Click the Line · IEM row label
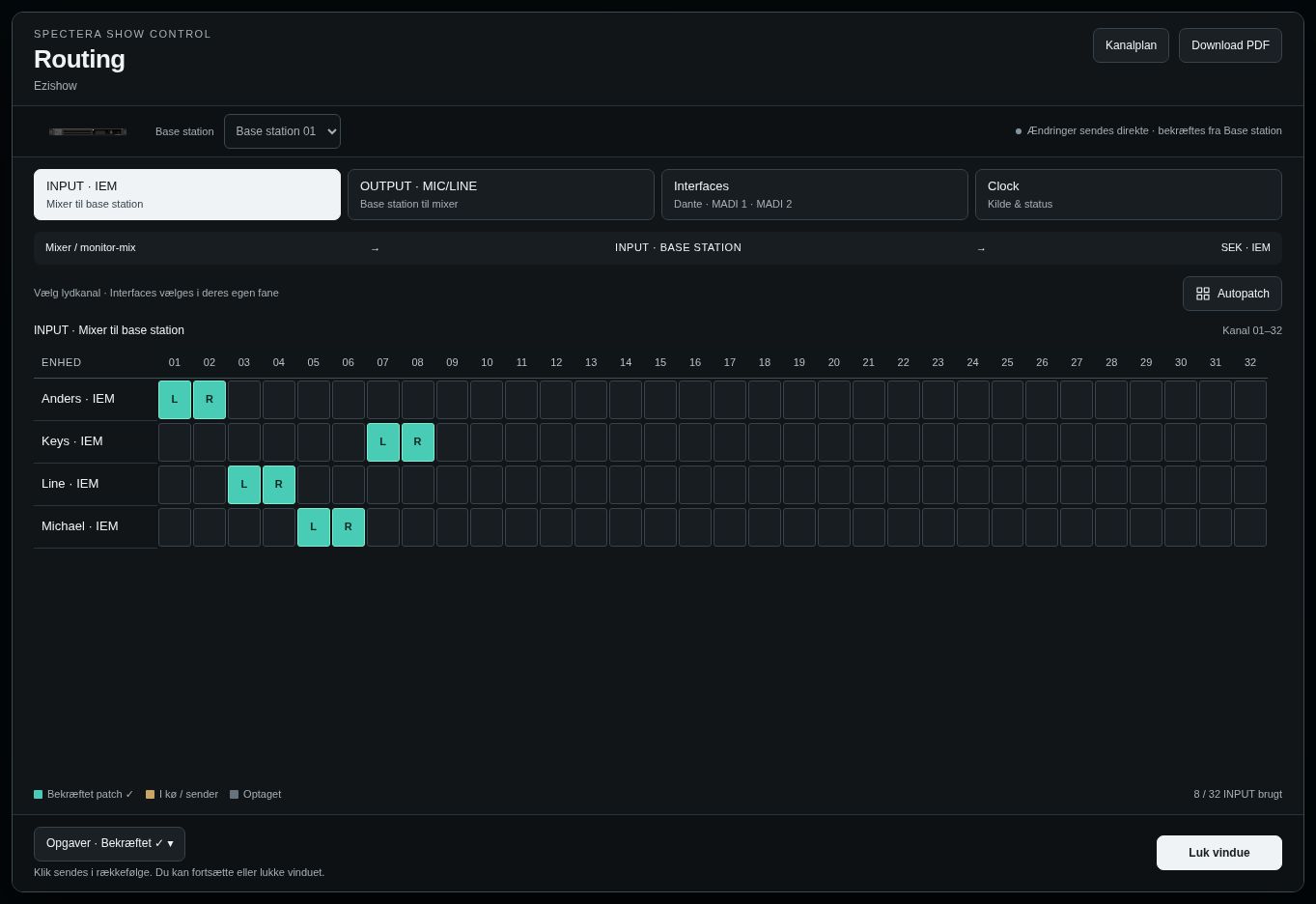 [x=70, y=484]
